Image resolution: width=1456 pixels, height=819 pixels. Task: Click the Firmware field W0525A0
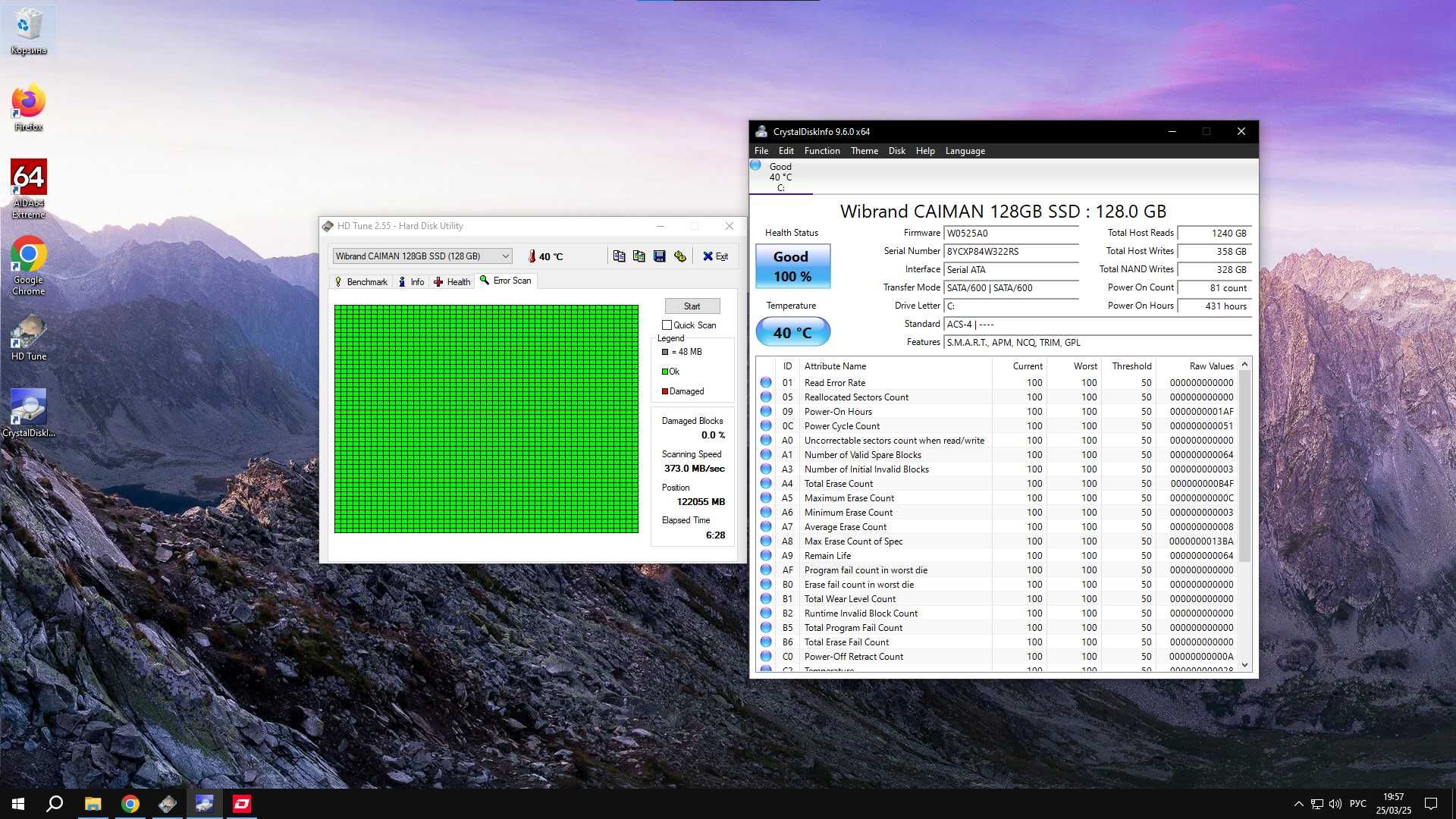[1011, 234]
